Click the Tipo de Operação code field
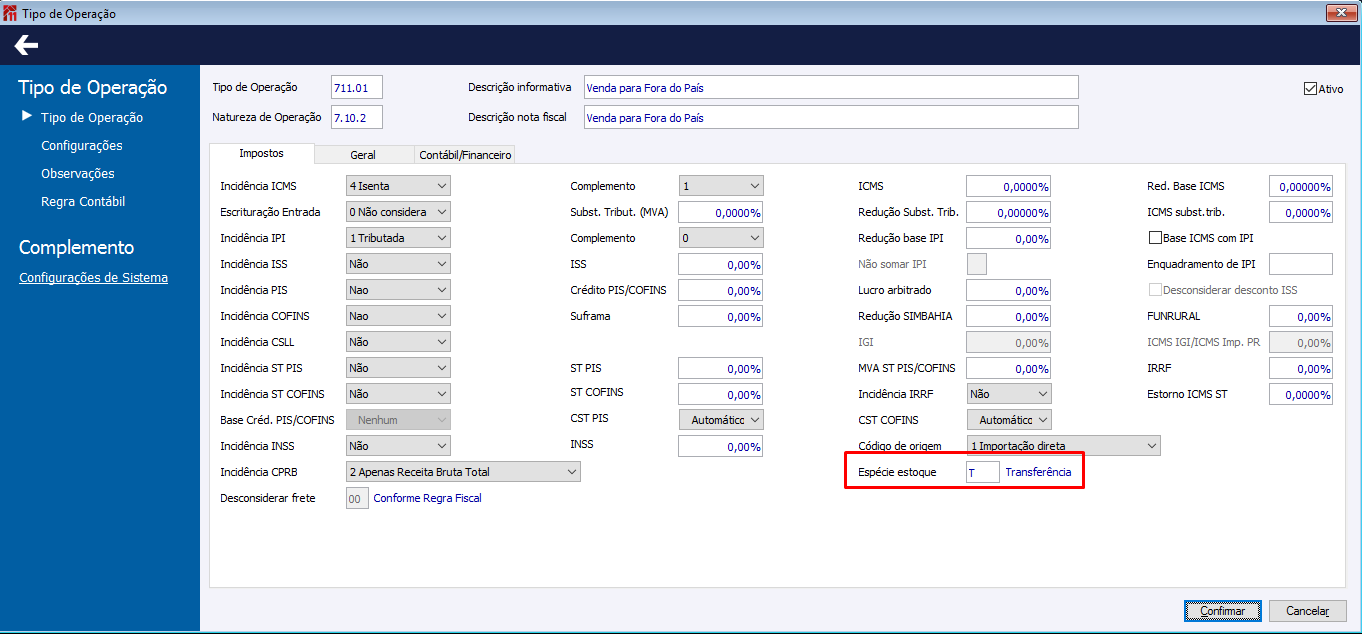 pyautogui.click(x=357, y=88)
